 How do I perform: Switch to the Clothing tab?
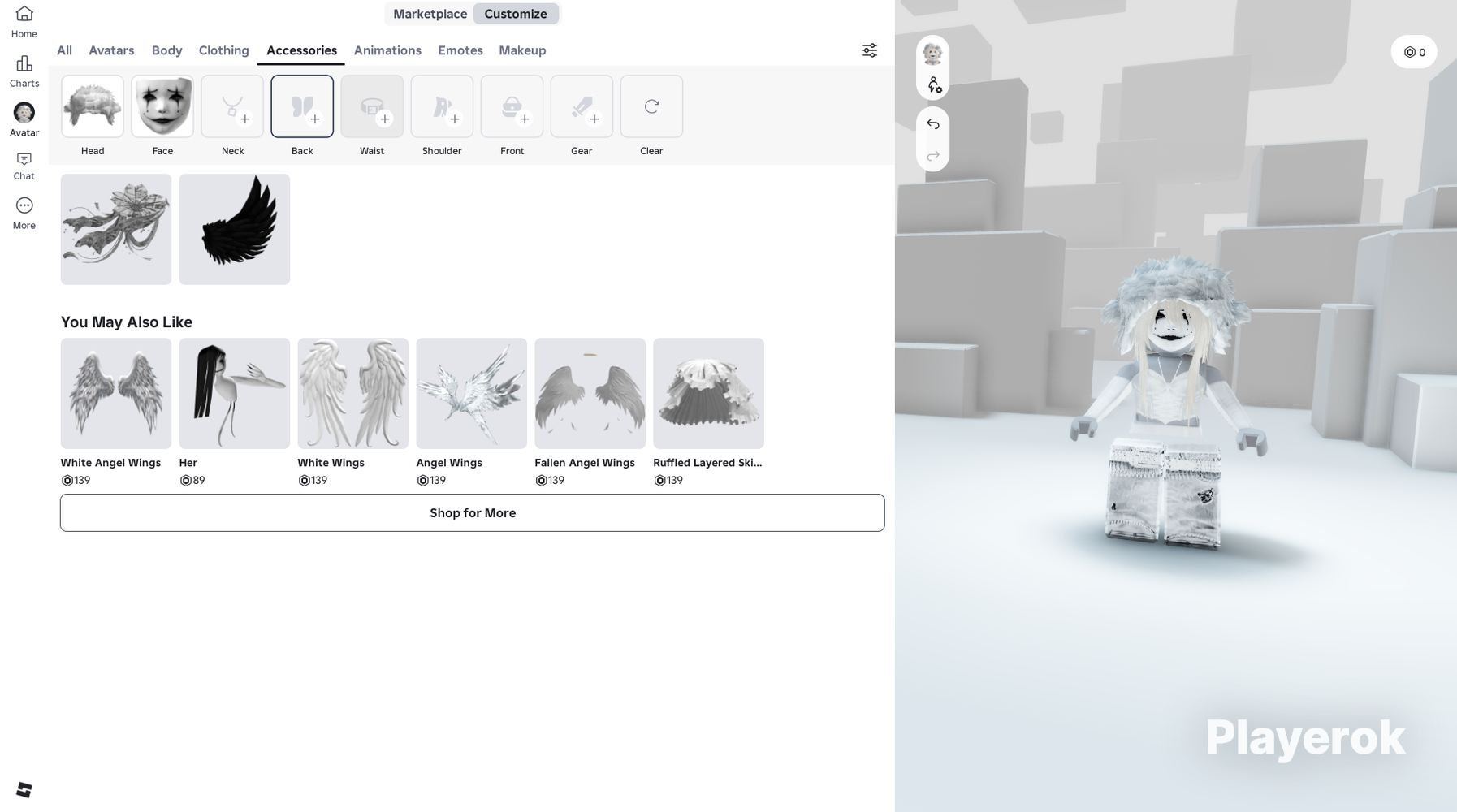click(223, 50)
